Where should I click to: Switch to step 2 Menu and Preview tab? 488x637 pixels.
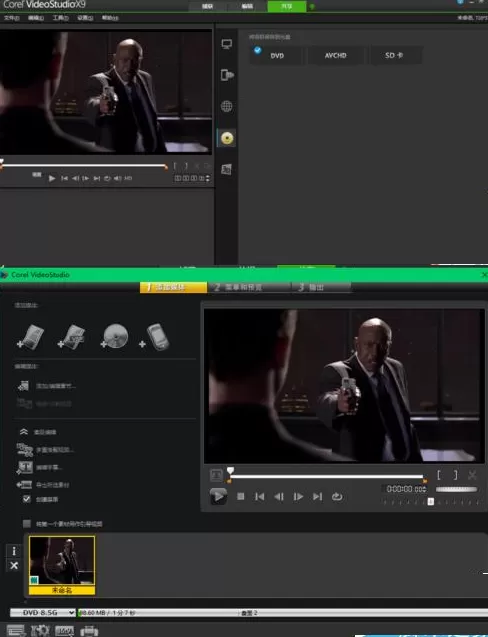pos(249,287)
